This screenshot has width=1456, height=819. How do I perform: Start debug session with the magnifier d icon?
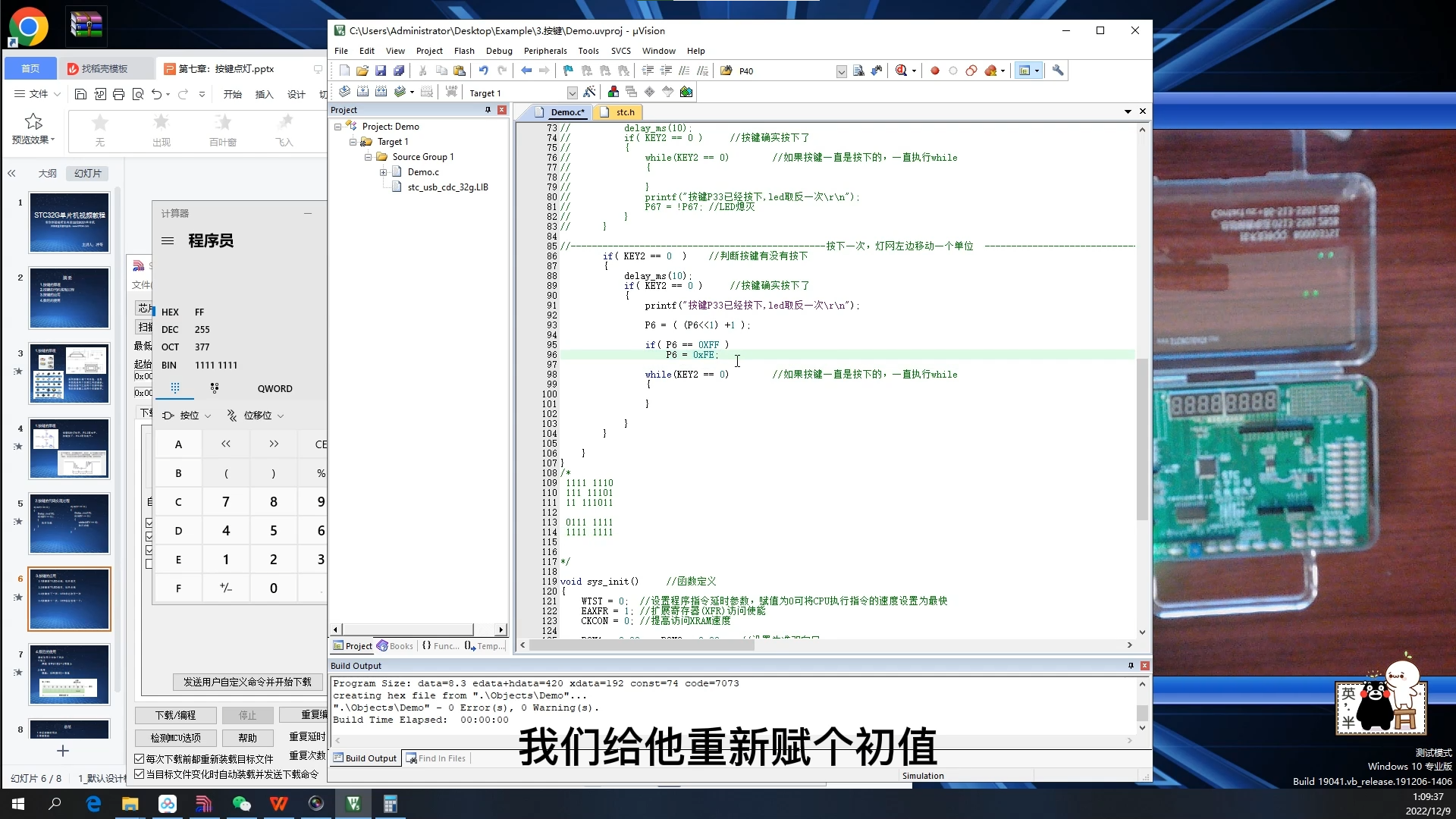901,71
